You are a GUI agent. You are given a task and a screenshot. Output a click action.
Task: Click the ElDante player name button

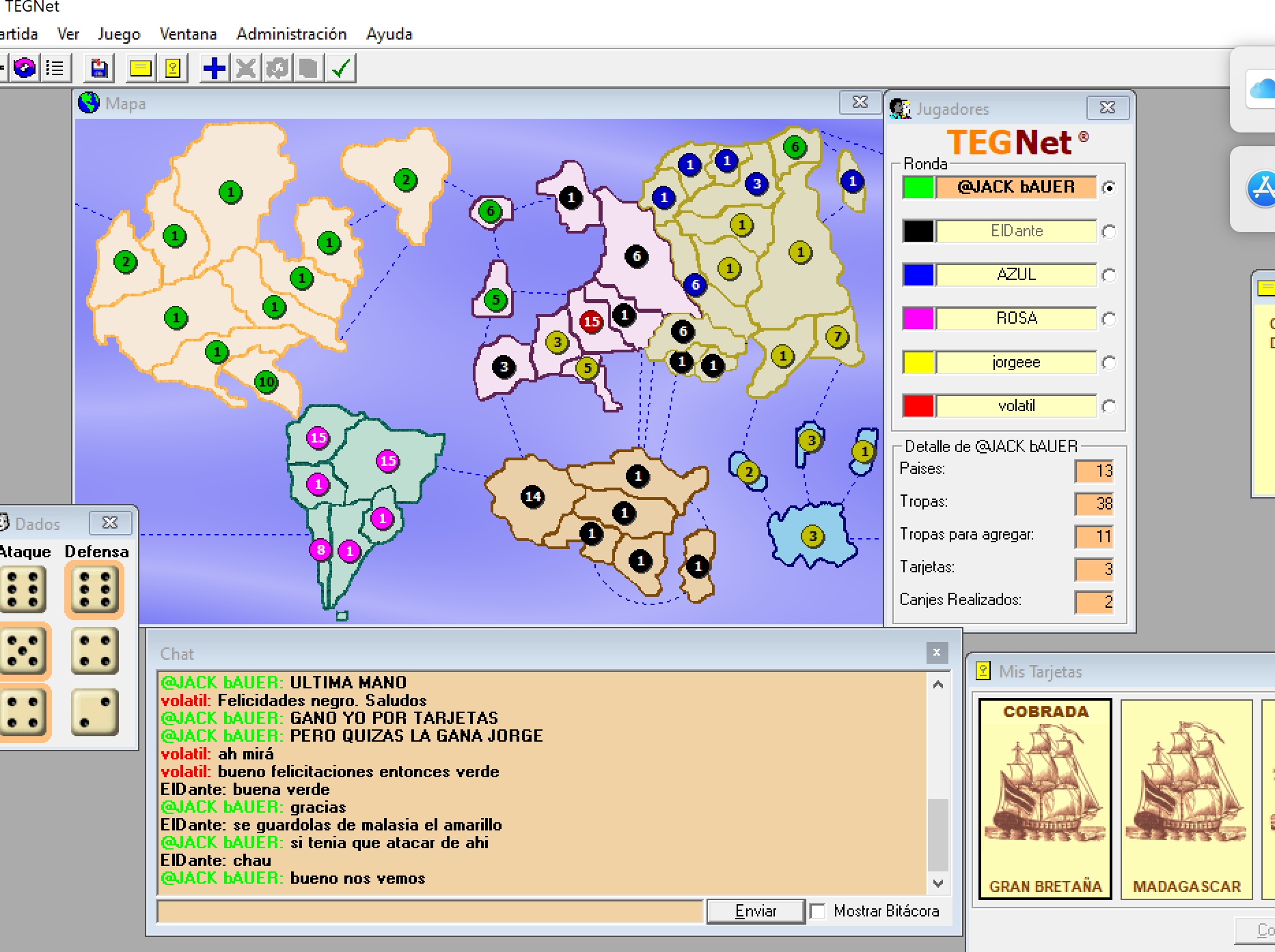pos(1016,231)
